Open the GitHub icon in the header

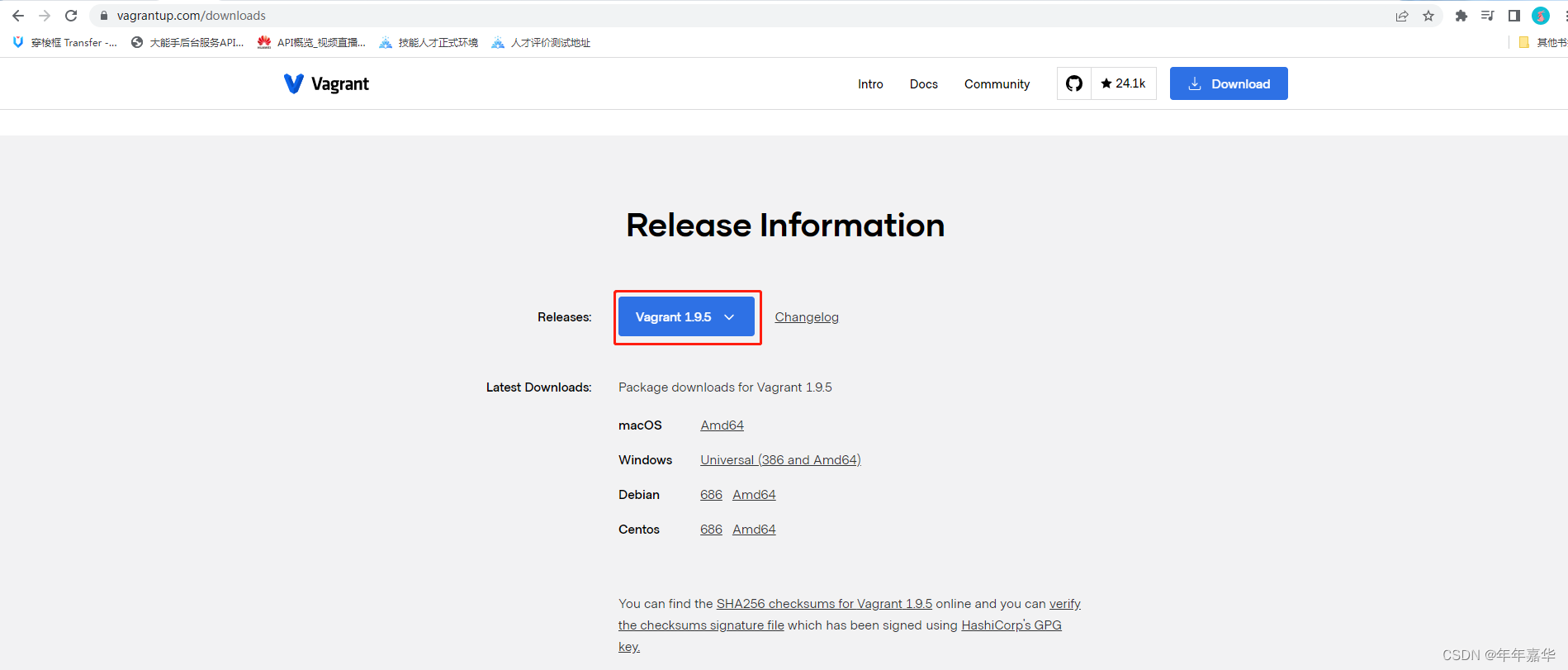pyautogui.click(x=1074, y=83)
